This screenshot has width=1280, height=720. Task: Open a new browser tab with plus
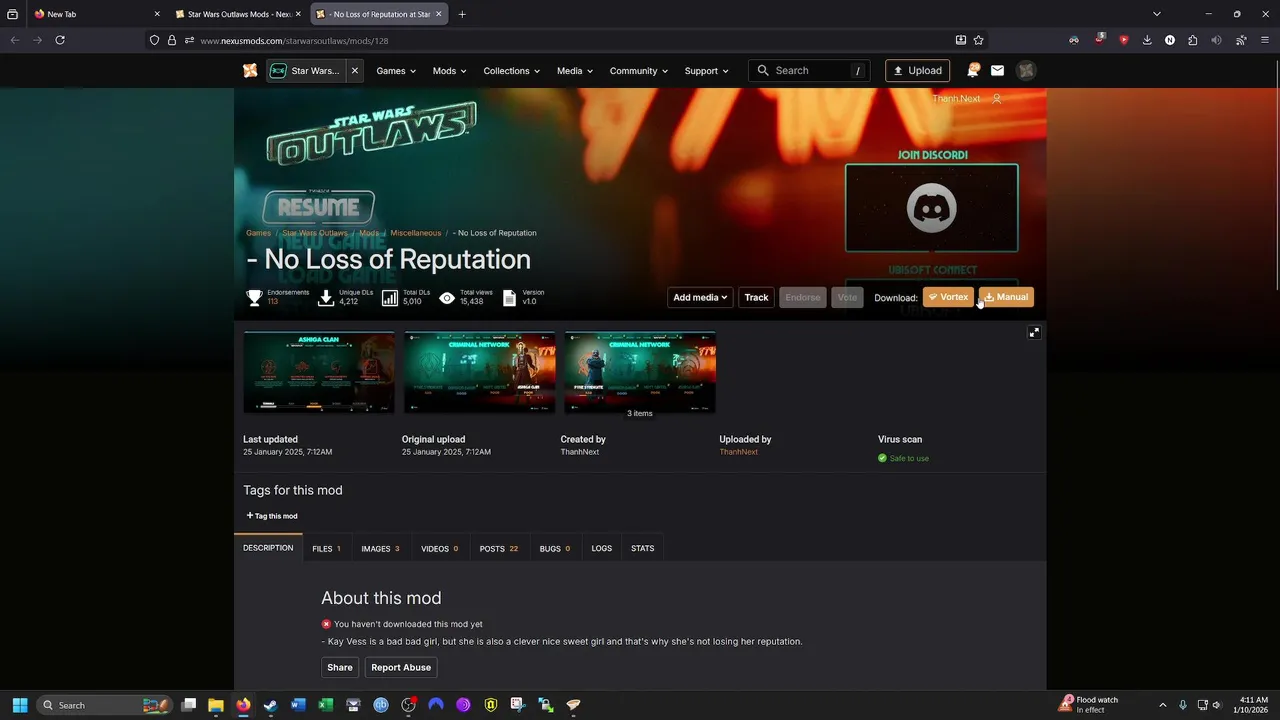[462, 14]
